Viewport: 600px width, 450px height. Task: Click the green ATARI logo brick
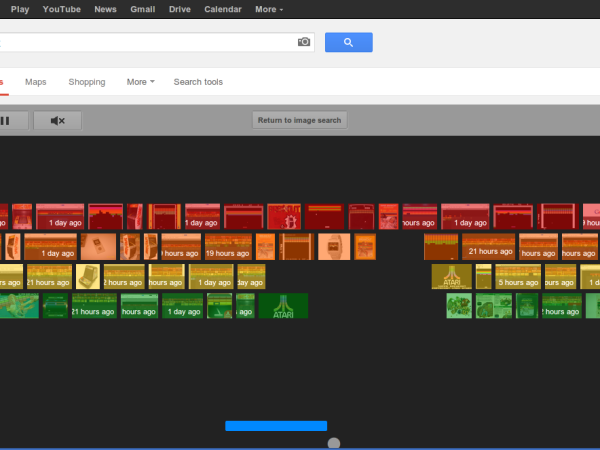283,306
